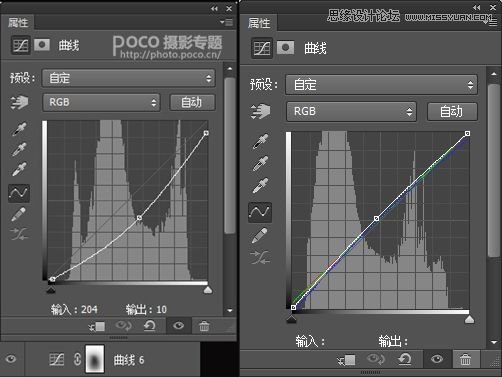Clip to layer icon in left panel
Viewport: 502px width, 377px height.
[x=97, y=326]
